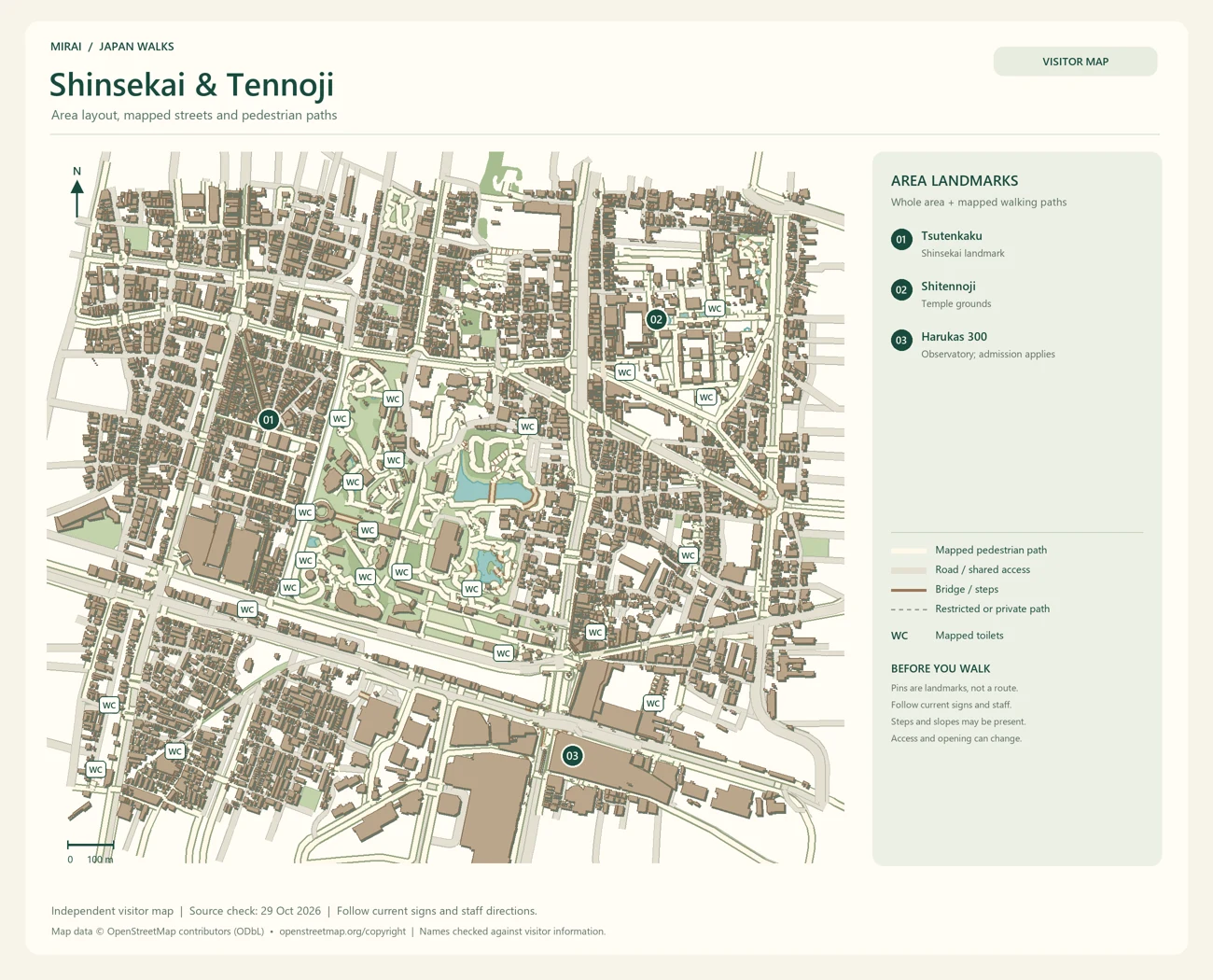This screenshot has width=1213, height=980.
Task: Click the Mapped pedestrian path legend swatch
Action: [909, 551]
